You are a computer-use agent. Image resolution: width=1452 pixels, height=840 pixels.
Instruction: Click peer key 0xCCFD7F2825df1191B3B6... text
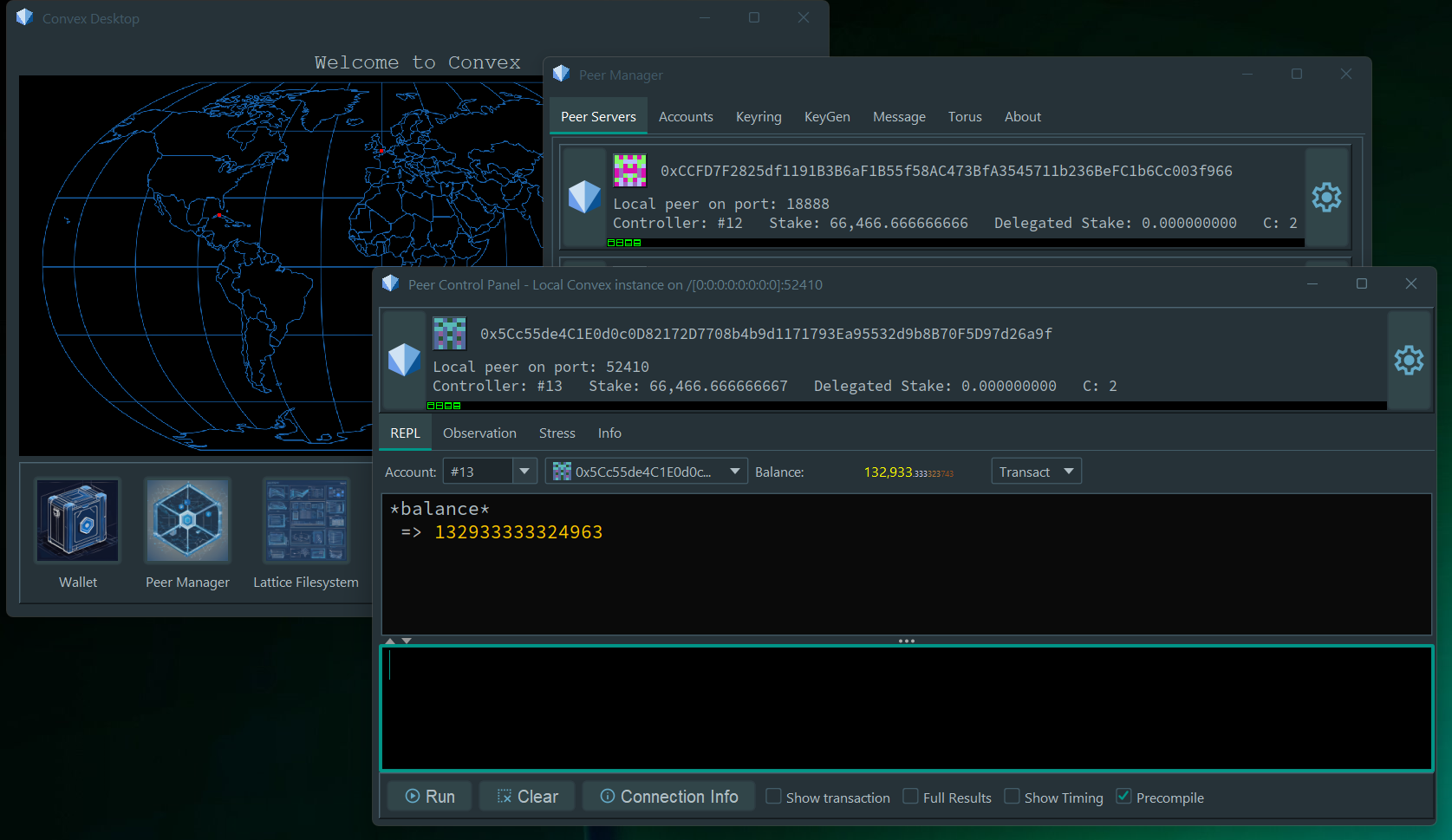(x=947, y=171)
